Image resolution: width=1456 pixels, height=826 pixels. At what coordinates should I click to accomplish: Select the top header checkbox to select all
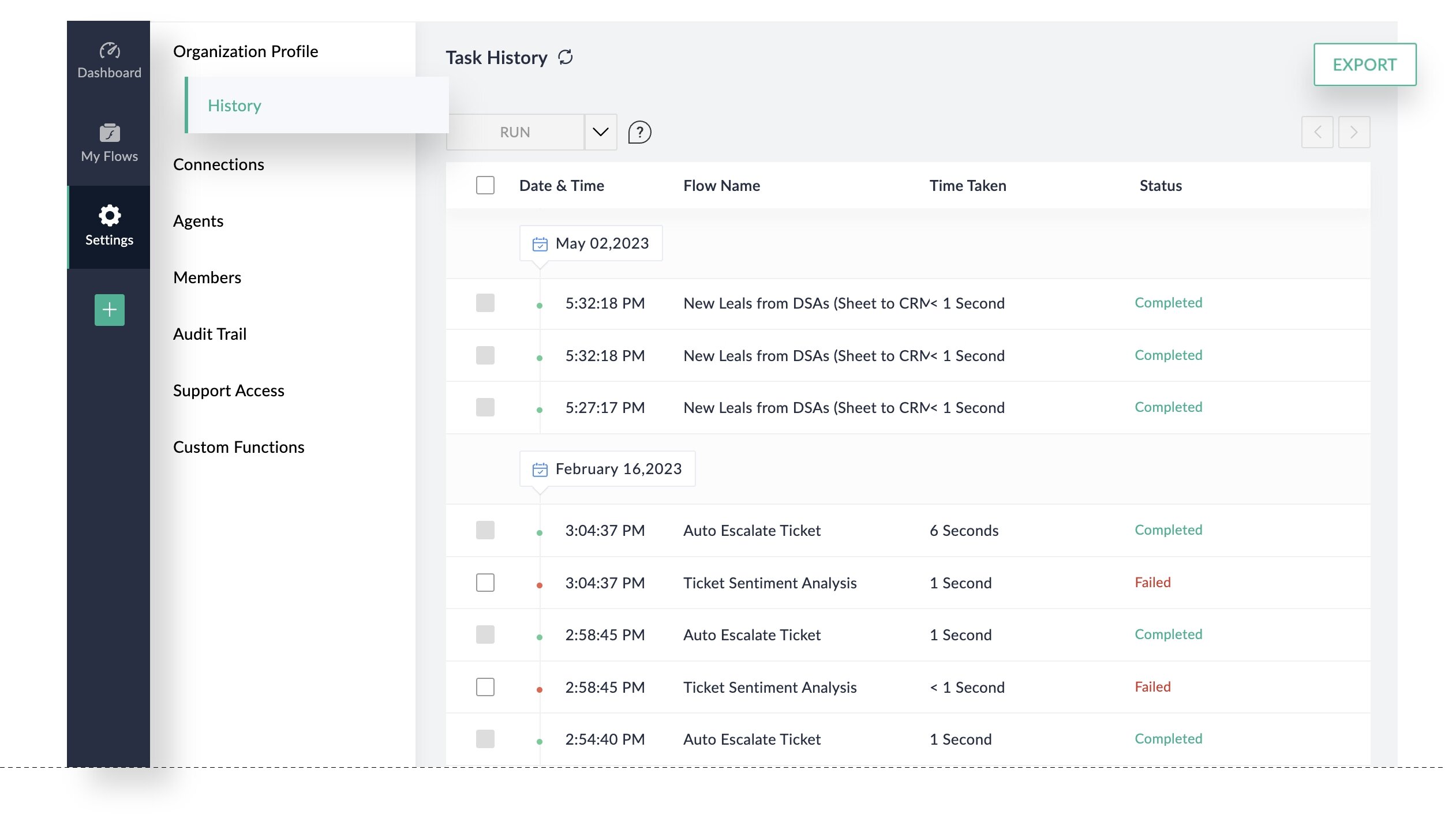click(485, 185)
